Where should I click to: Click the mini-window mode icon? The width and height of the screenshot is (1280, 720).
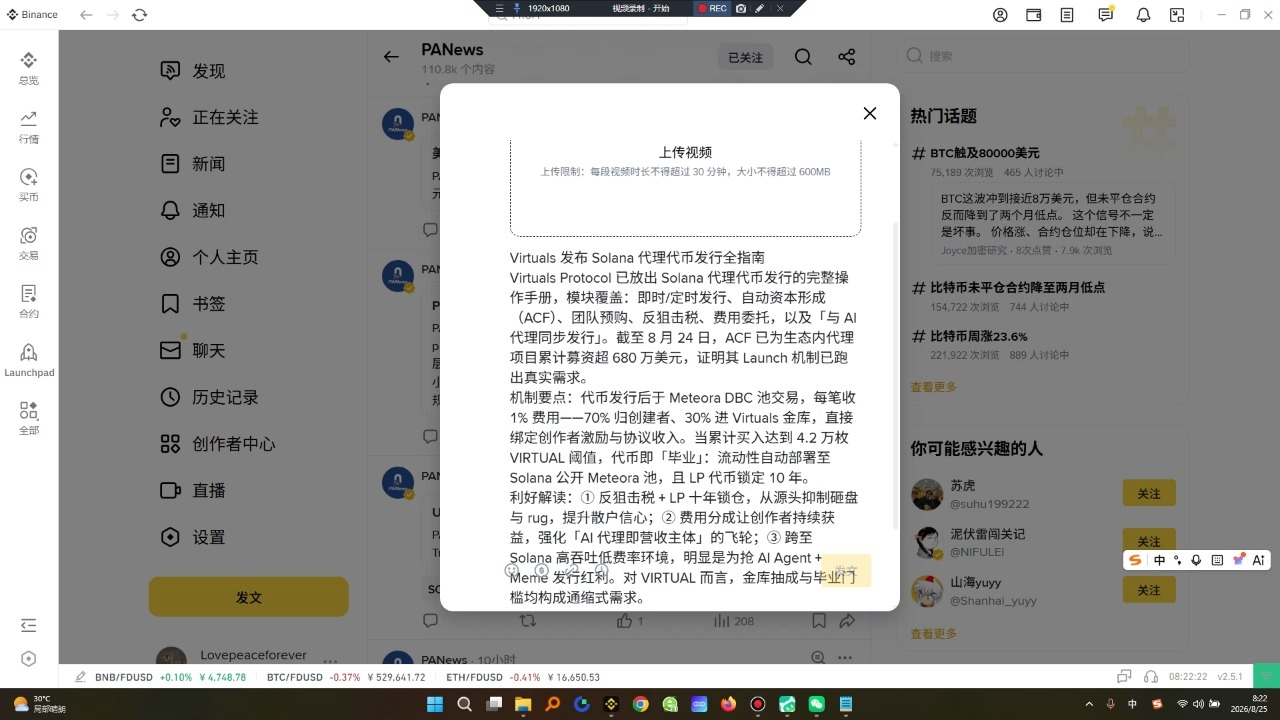pos(1177,15)
